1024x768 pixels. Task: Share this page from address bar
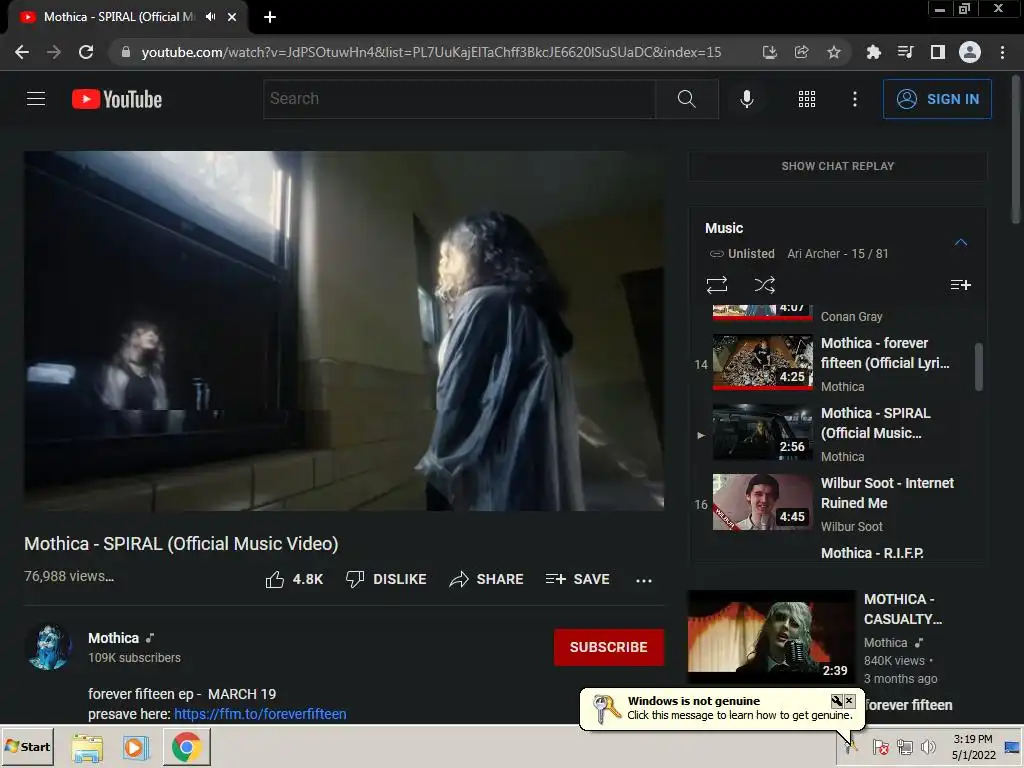pyautogui.click(x=801, y=52)
